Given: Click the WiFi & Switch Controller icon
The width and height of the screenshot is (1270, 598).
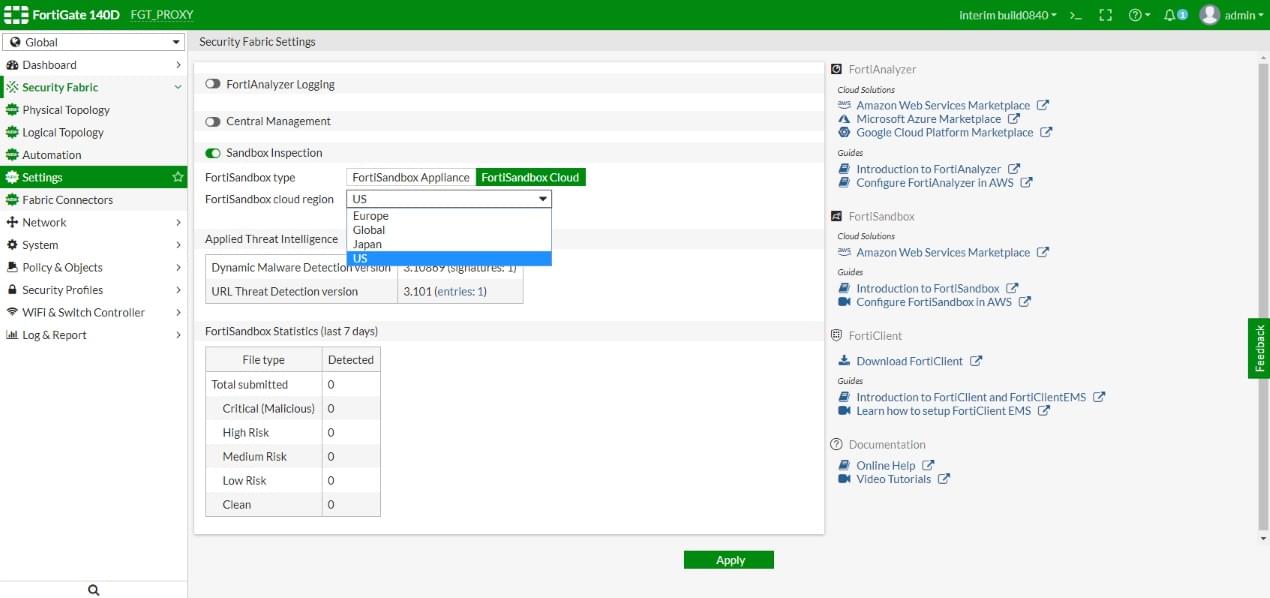Looking at the screenshot, I should (x=12, y=312).
